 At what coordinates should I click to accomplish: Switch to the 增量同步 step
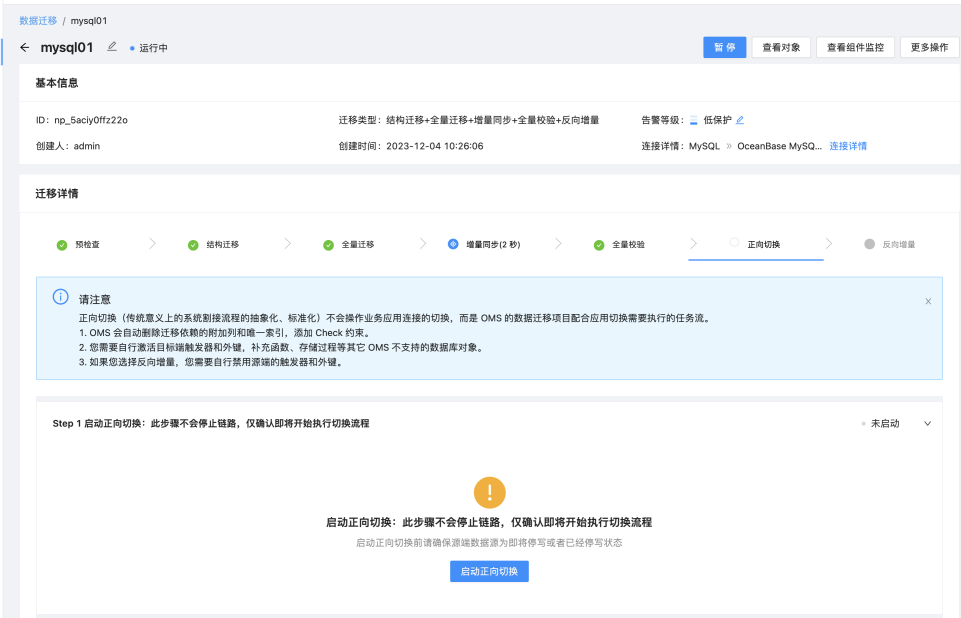pyautogui.click(x=493, y=245)
